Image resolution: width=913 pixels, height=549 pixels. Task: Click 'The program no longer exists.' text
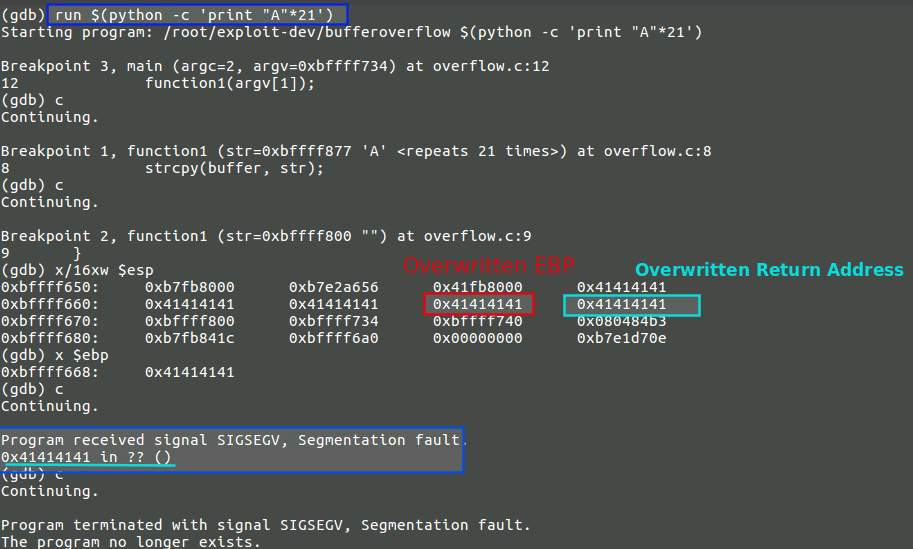130,542
